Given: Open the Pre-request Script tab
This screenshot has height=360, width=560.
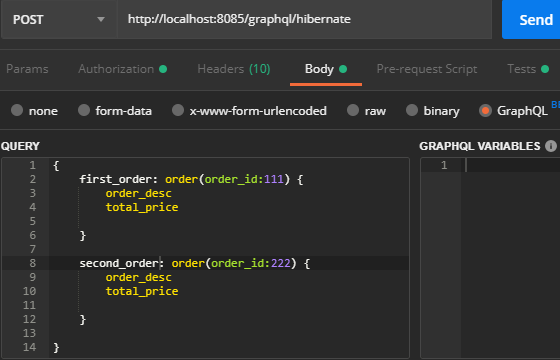Looking at the screenshot, I should point(427,69).
